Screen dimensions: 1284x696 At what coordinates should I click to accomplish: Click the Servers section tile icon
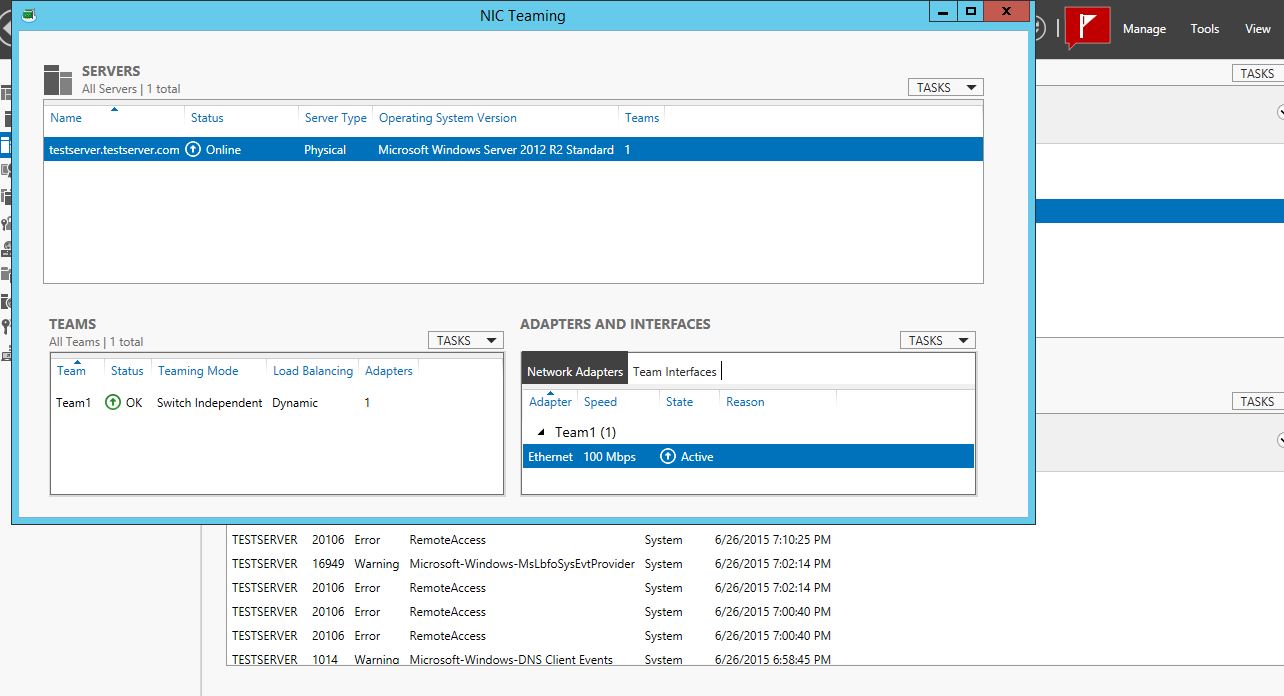coord(58,80)
